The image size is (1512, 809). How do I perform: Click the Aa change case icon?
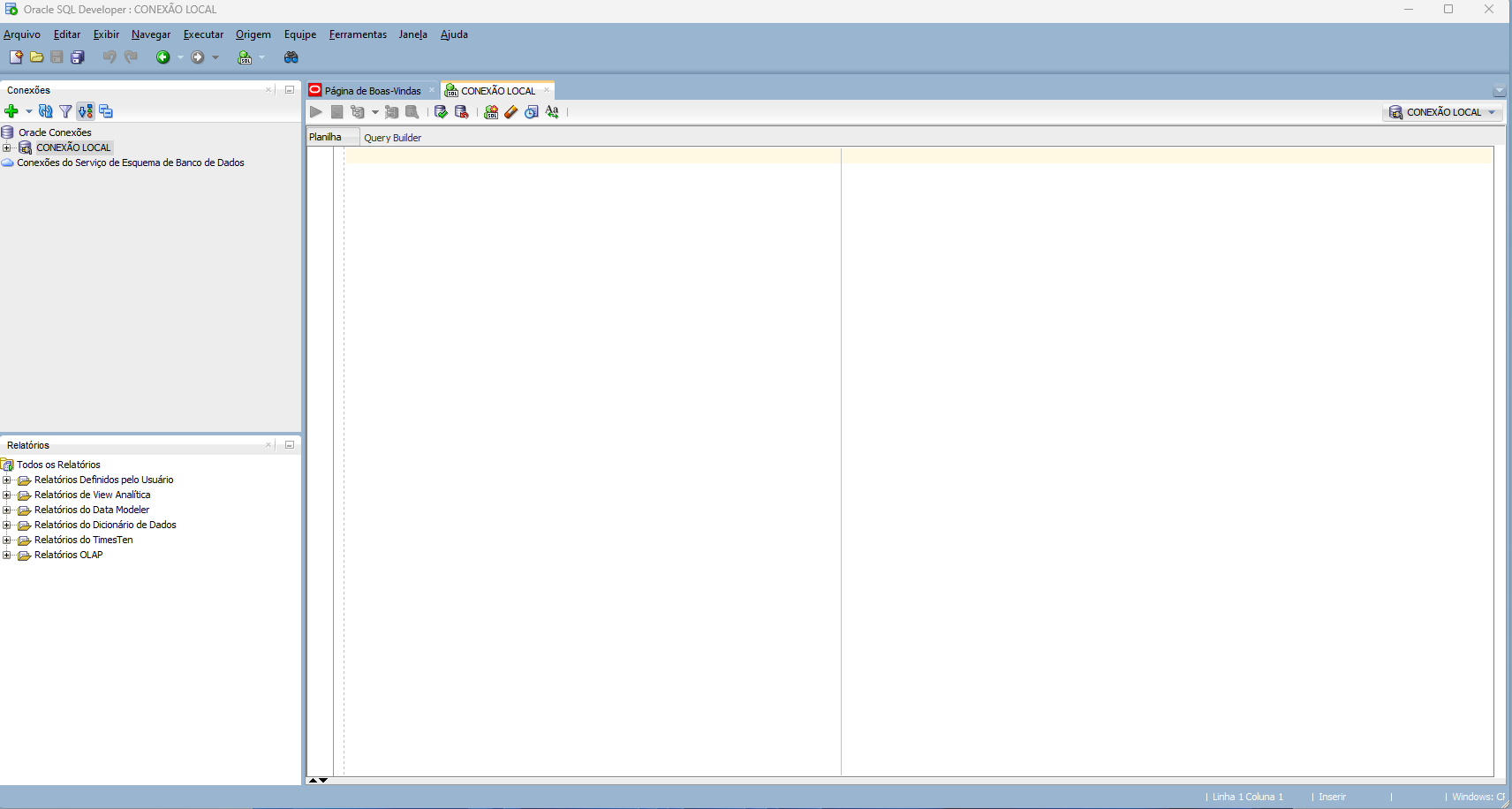click(552, 112)
